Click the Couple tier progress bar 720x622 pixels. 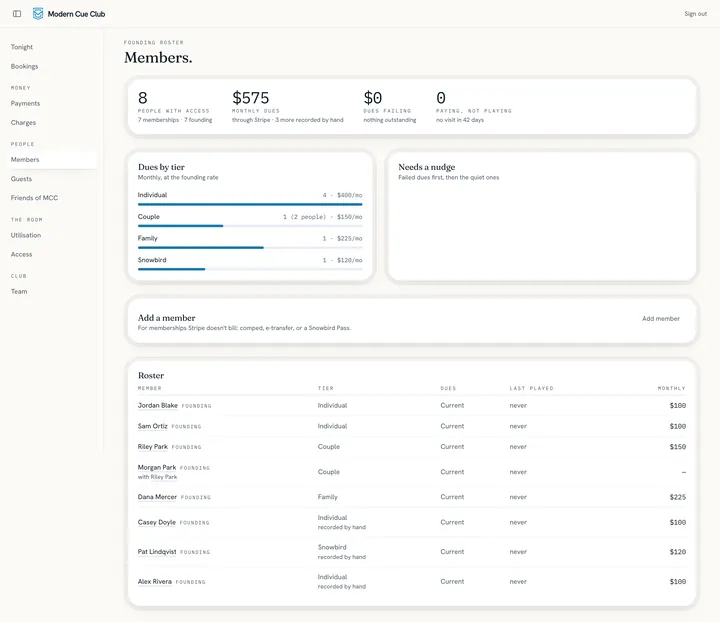click(250, 226)
